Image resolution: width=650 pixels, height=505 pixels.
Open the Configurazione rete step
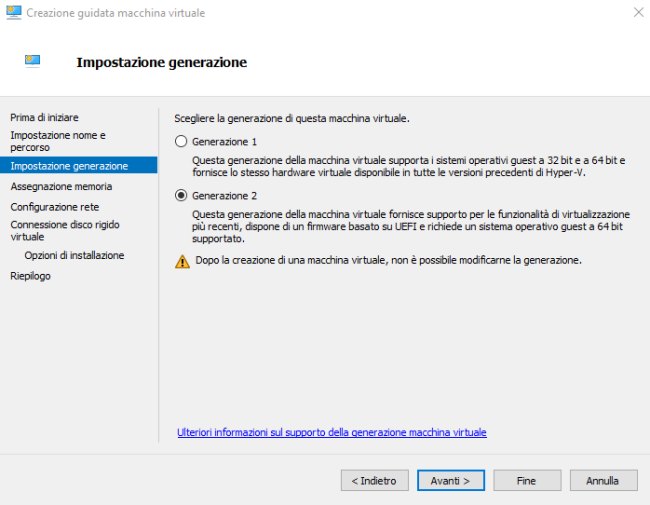coord(54,206)
